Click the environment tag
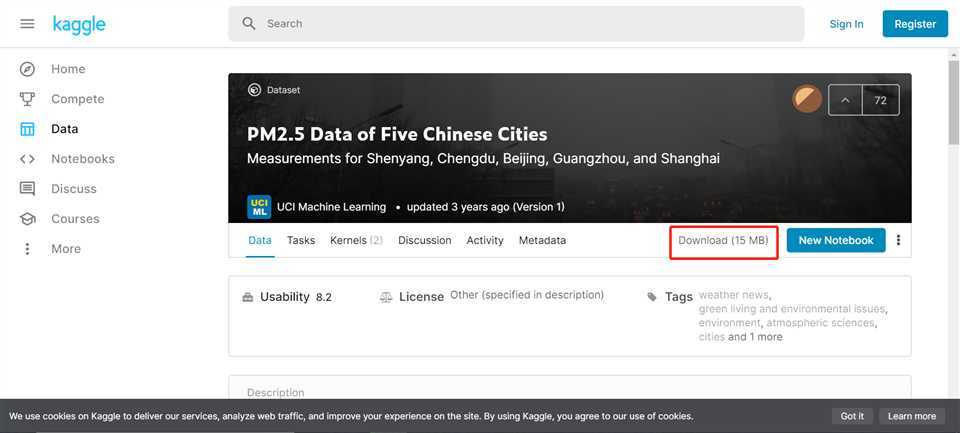 (729, 323)
